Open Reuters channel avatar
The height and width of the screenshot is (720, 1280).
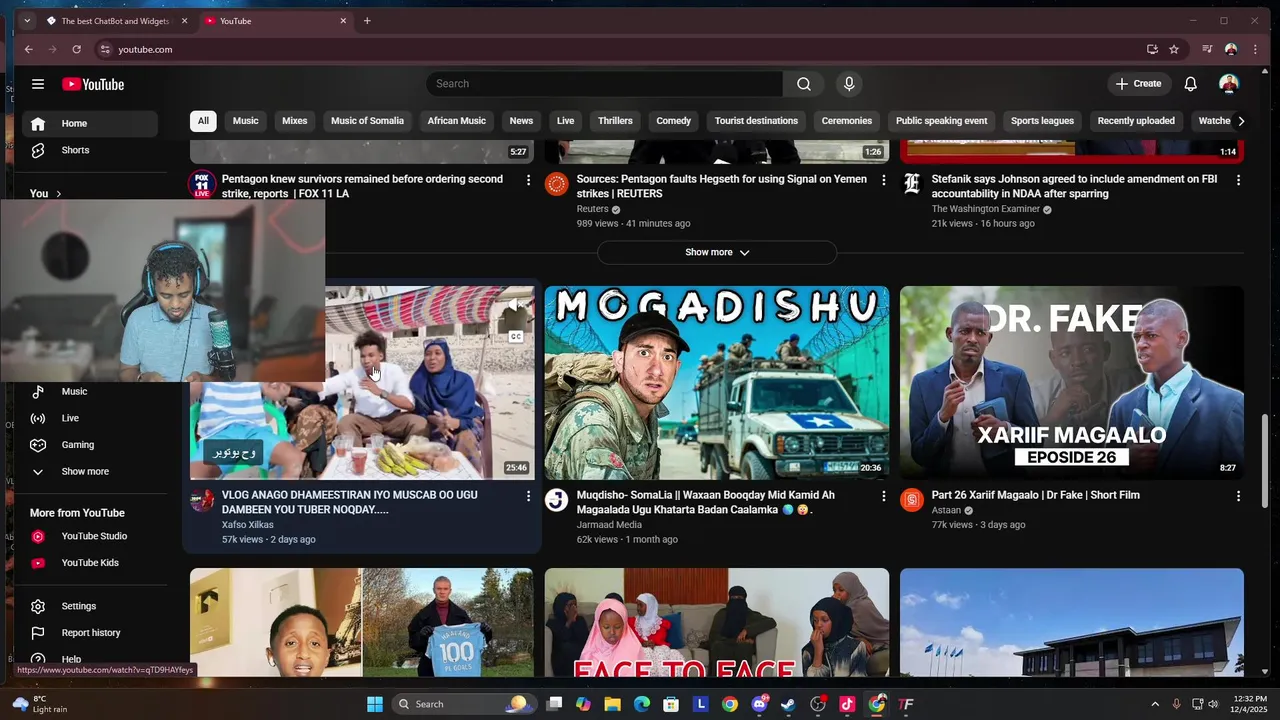[x=557, y=184]
